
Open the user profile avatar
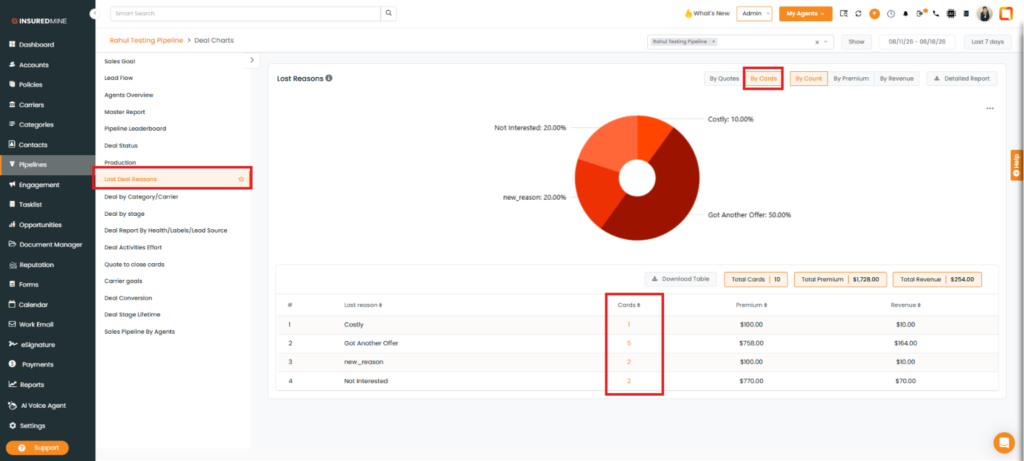(x=985, y=14)
